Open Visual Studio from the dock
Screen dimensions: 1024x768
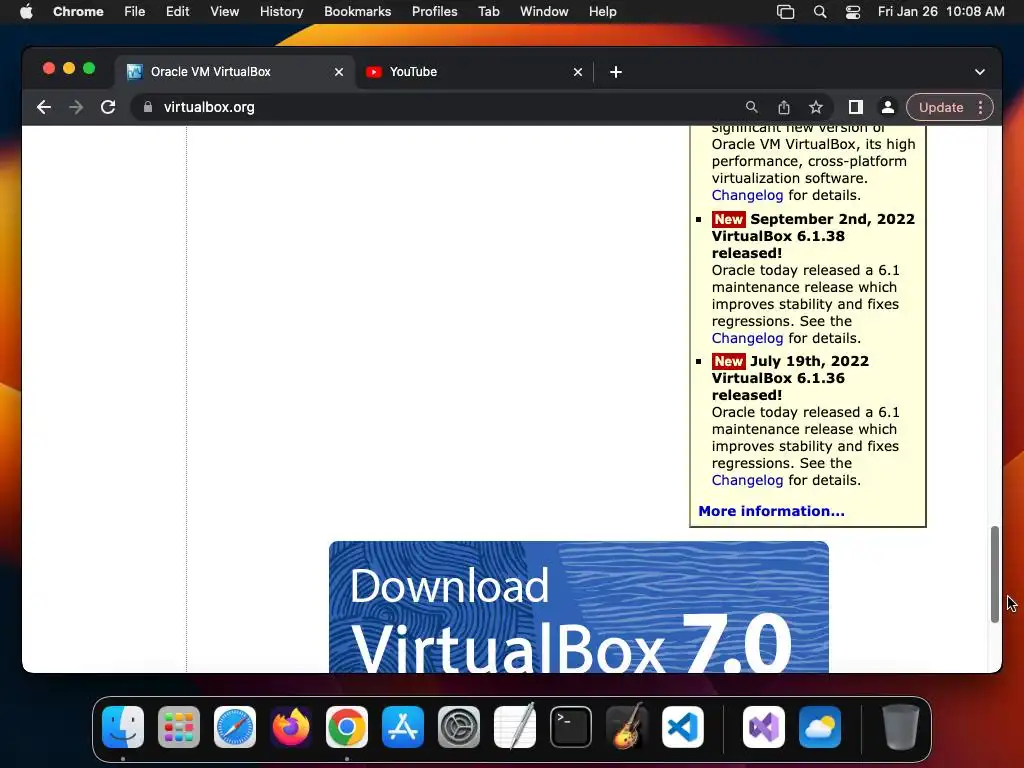(x=764, y=727)
